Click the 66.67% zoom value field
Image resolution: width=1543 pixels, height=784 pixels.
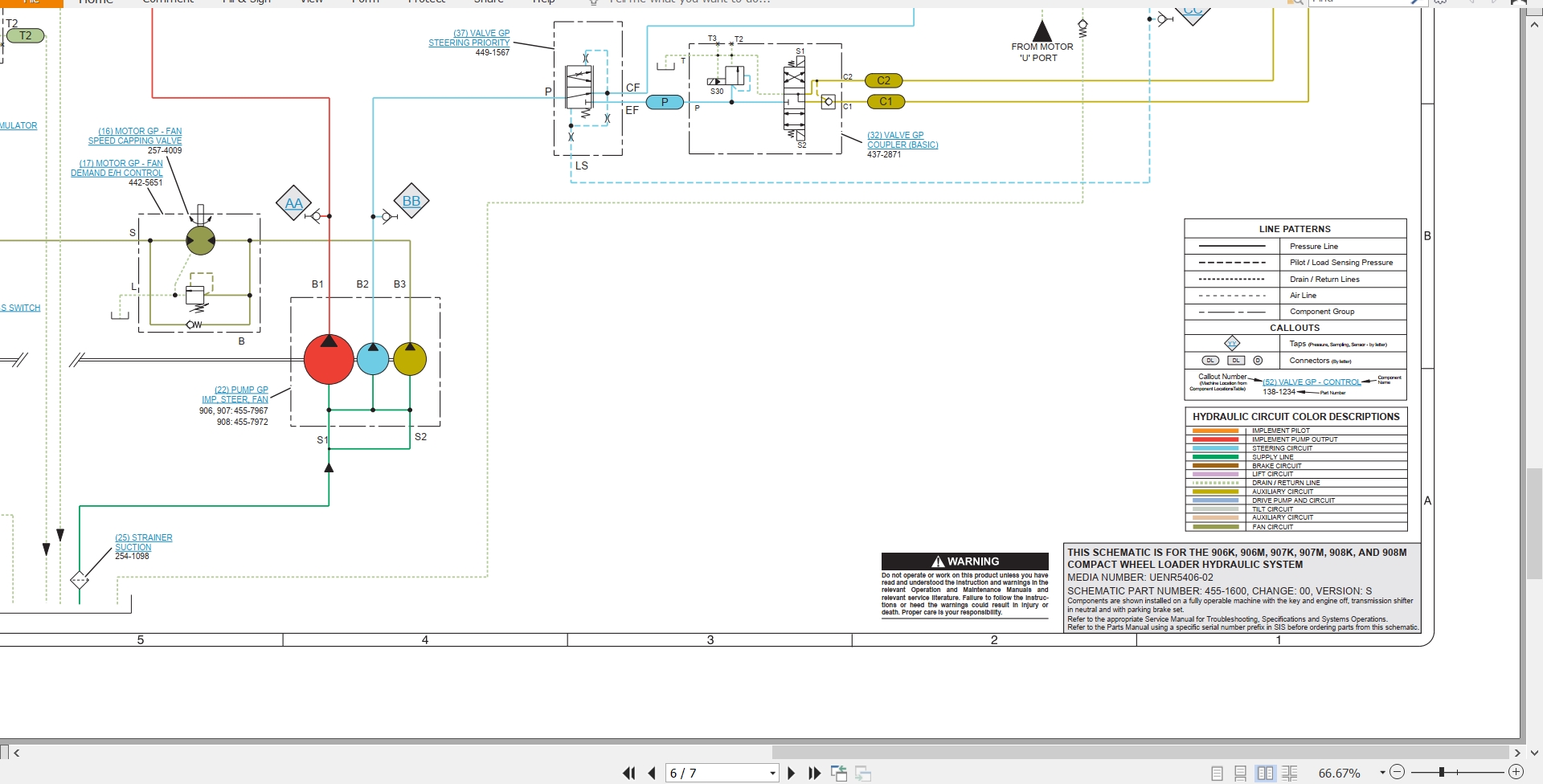(x=1340, y=773)
